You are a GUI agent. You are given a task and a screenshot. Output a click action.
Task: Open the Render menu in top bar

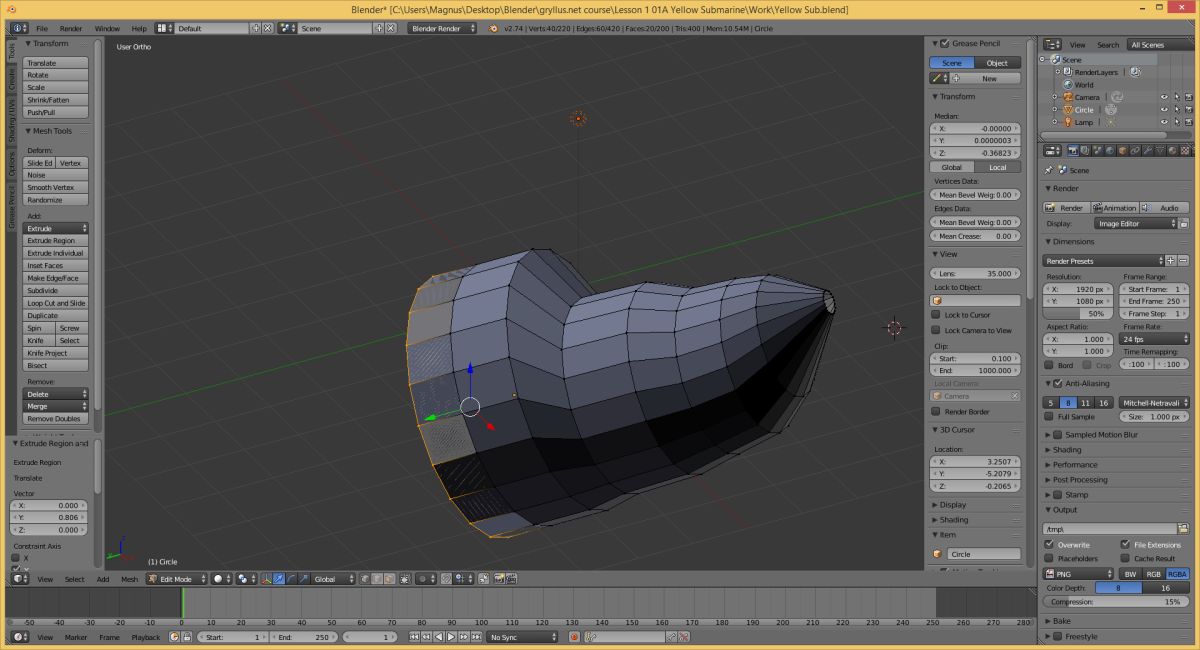[x=71, y=28]
